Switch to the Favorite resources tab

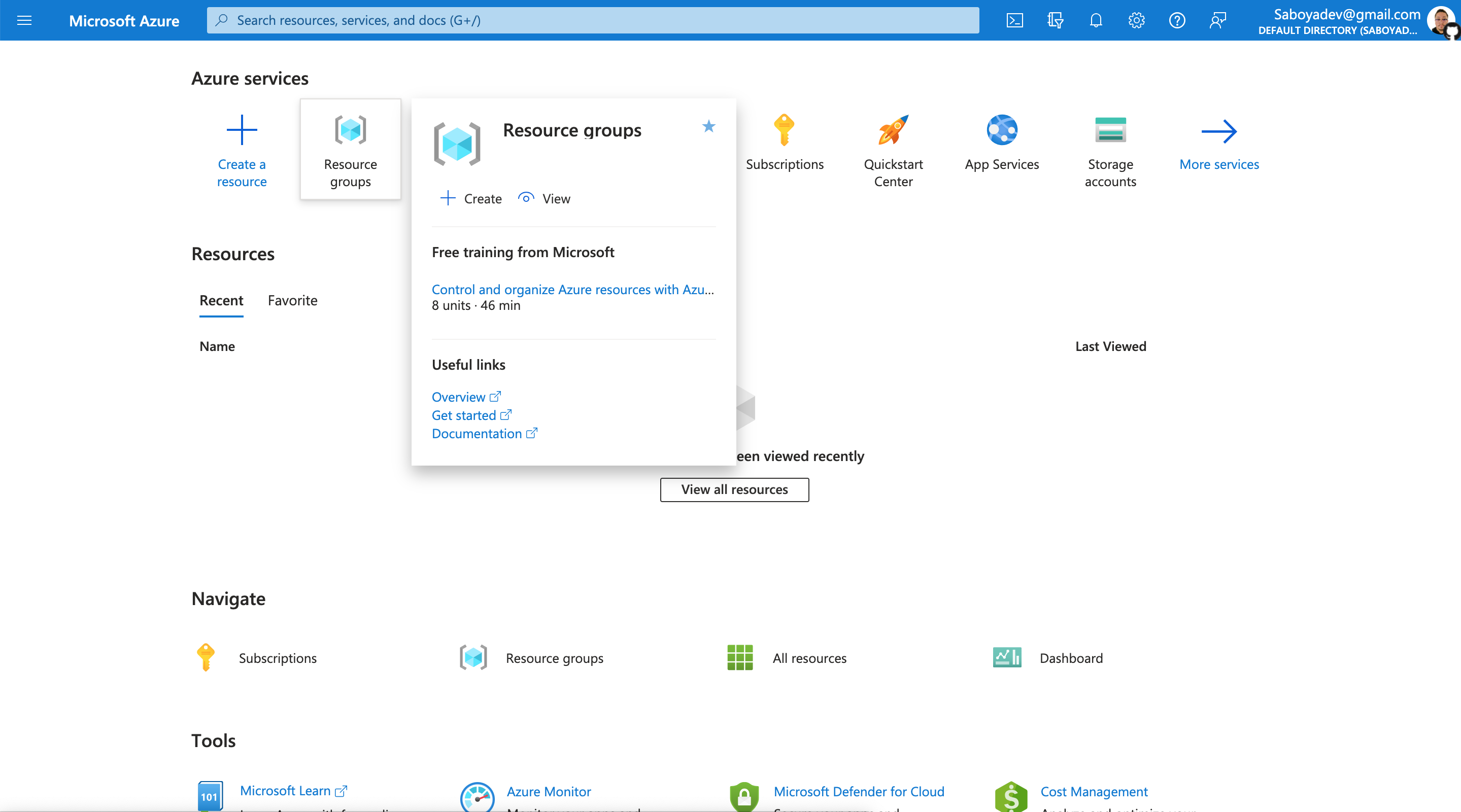292,300
